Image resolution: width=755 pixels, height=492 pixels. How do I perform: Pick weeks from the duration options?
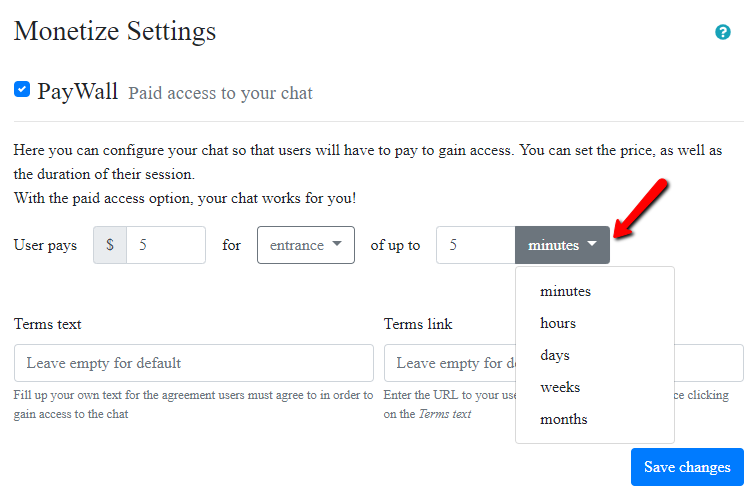point(559,388)
